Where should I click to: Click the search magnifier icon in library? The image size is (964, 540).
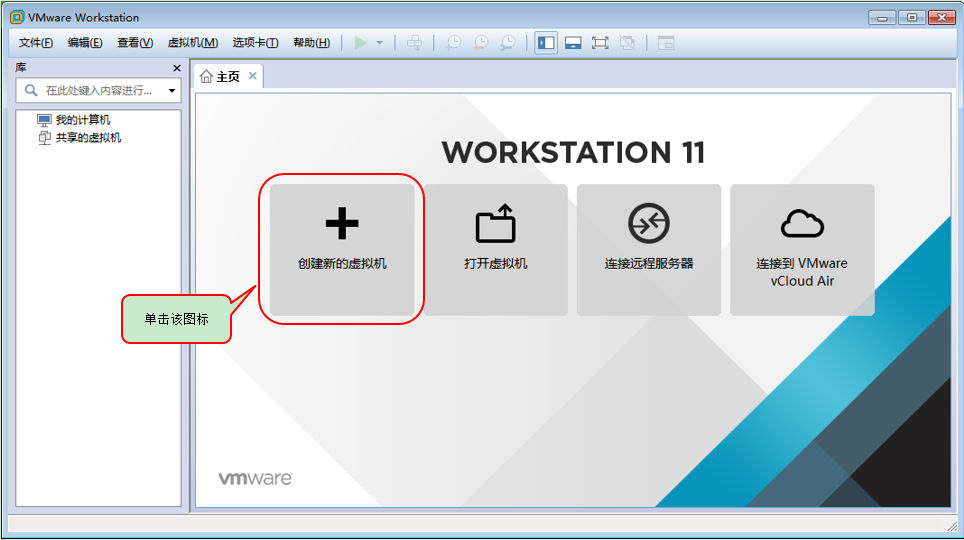(31, 90)
